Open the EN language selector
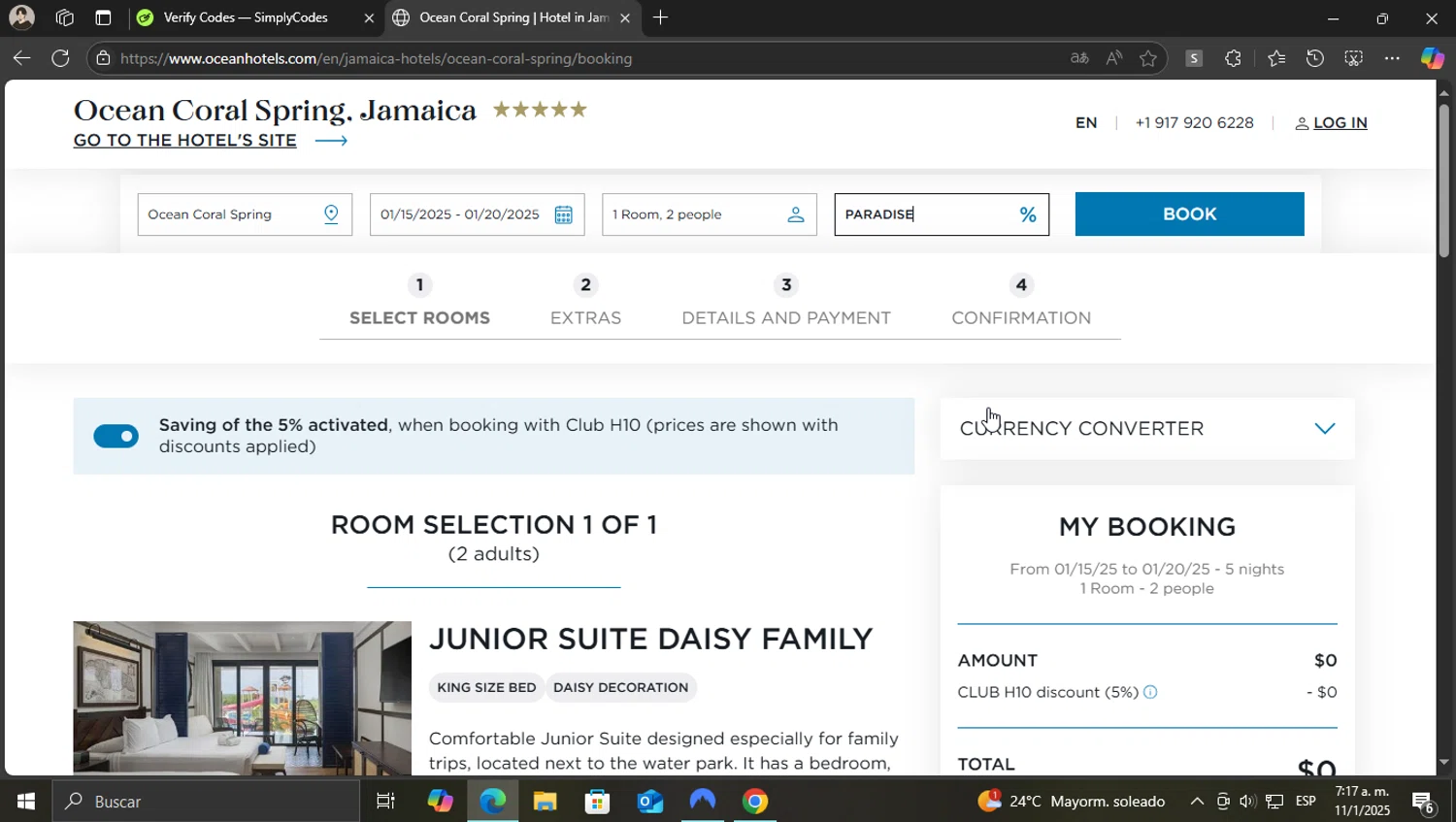 1086,123
